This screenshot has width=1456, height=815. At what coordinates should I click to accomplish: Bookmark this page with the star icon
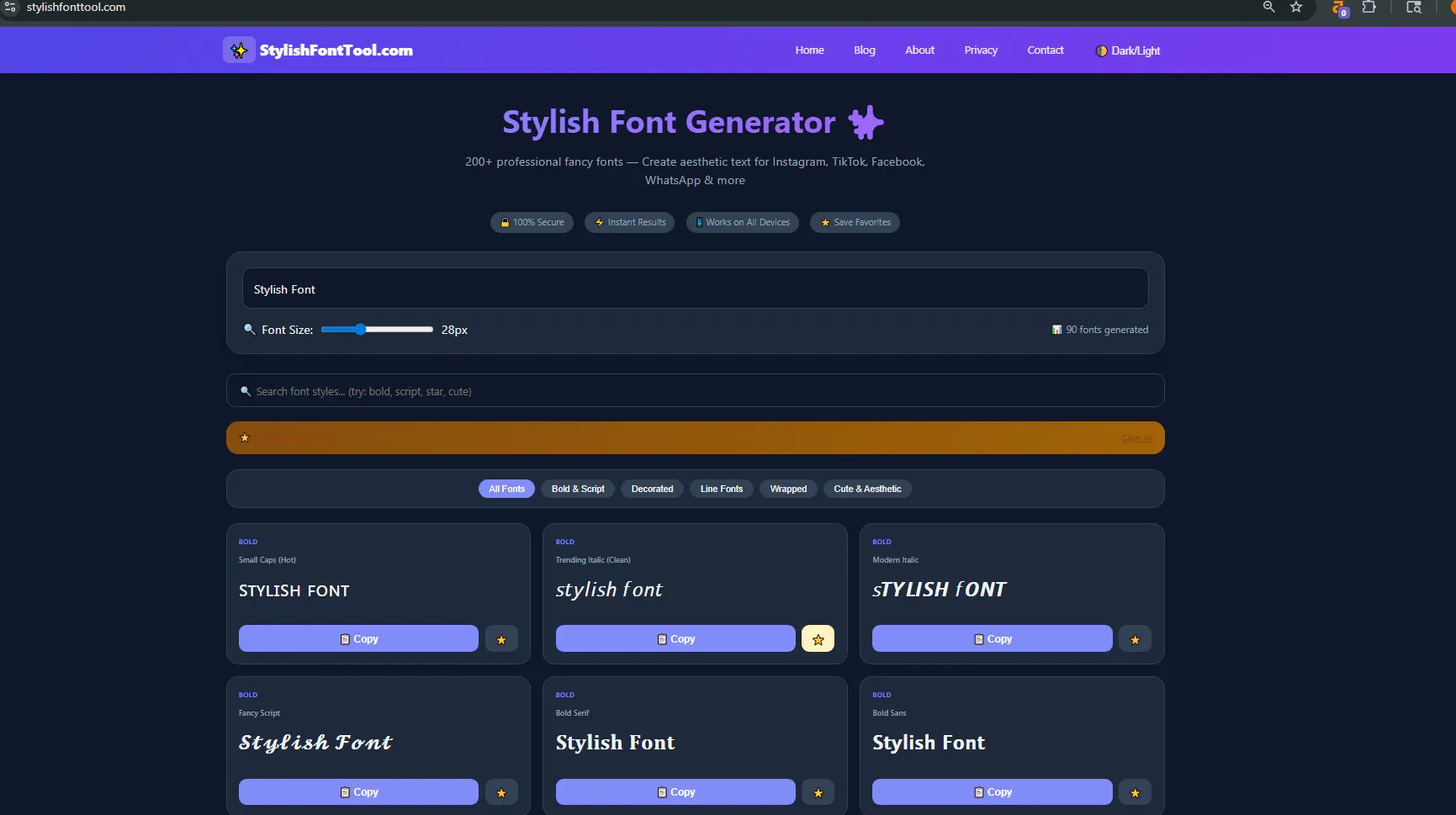[x=1296, y=7]
